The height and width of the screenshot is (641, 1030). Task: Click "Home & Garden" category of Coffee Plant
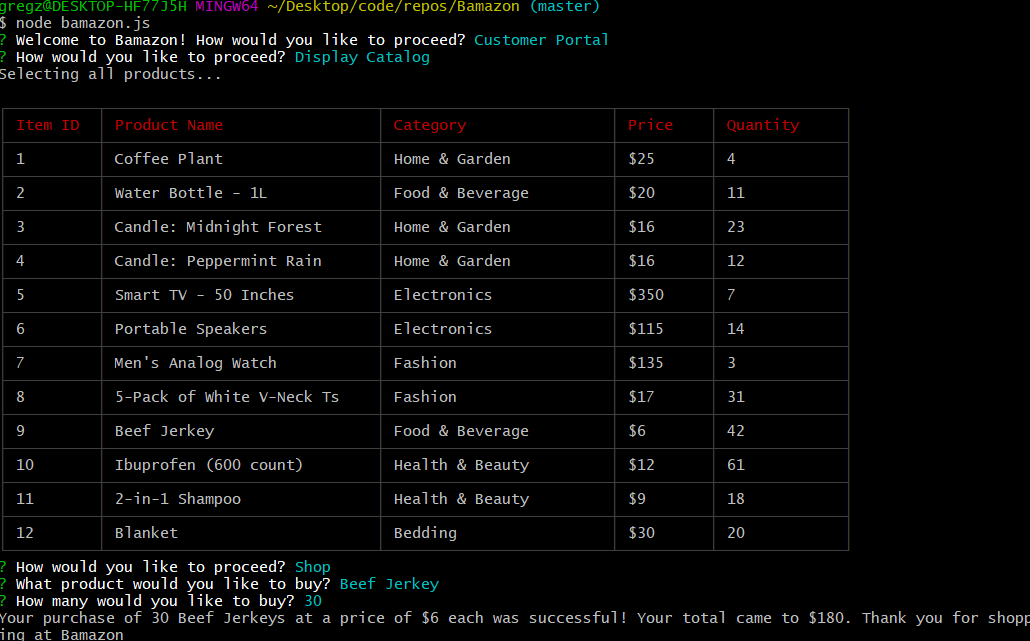[452, 159]
